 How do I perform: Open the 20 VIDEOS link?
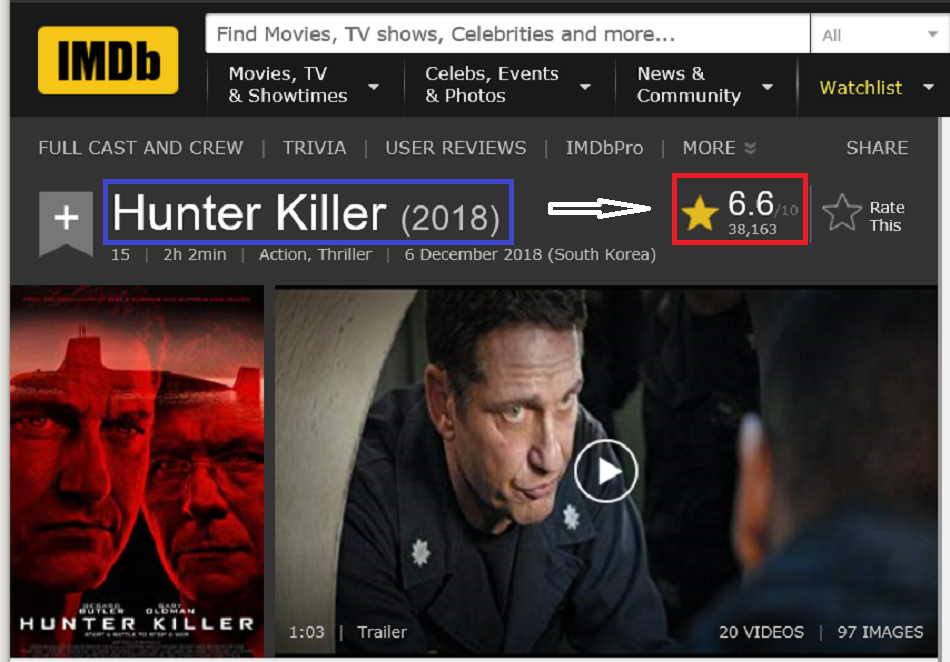[x=761, y=632]
